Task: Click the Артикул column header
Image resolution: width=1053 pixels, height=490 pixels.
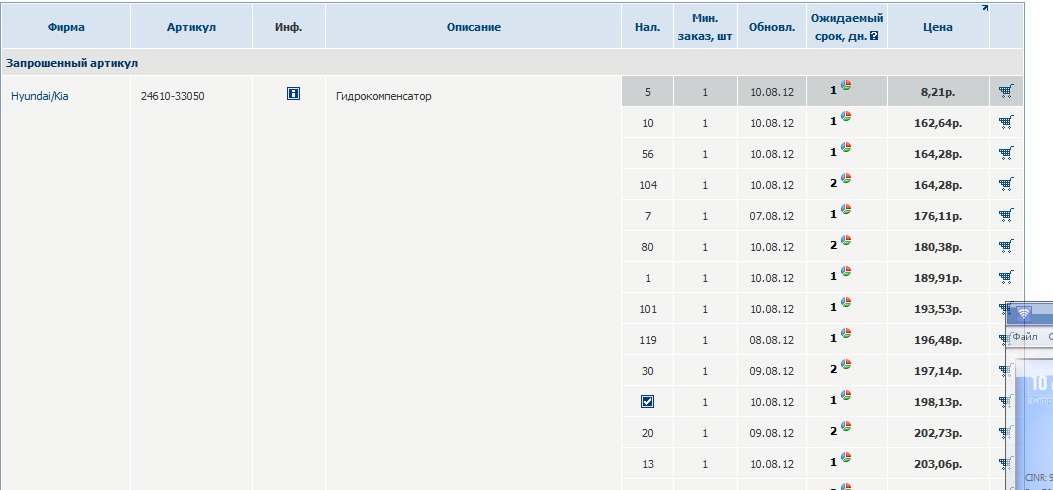Action: [191, 27]
